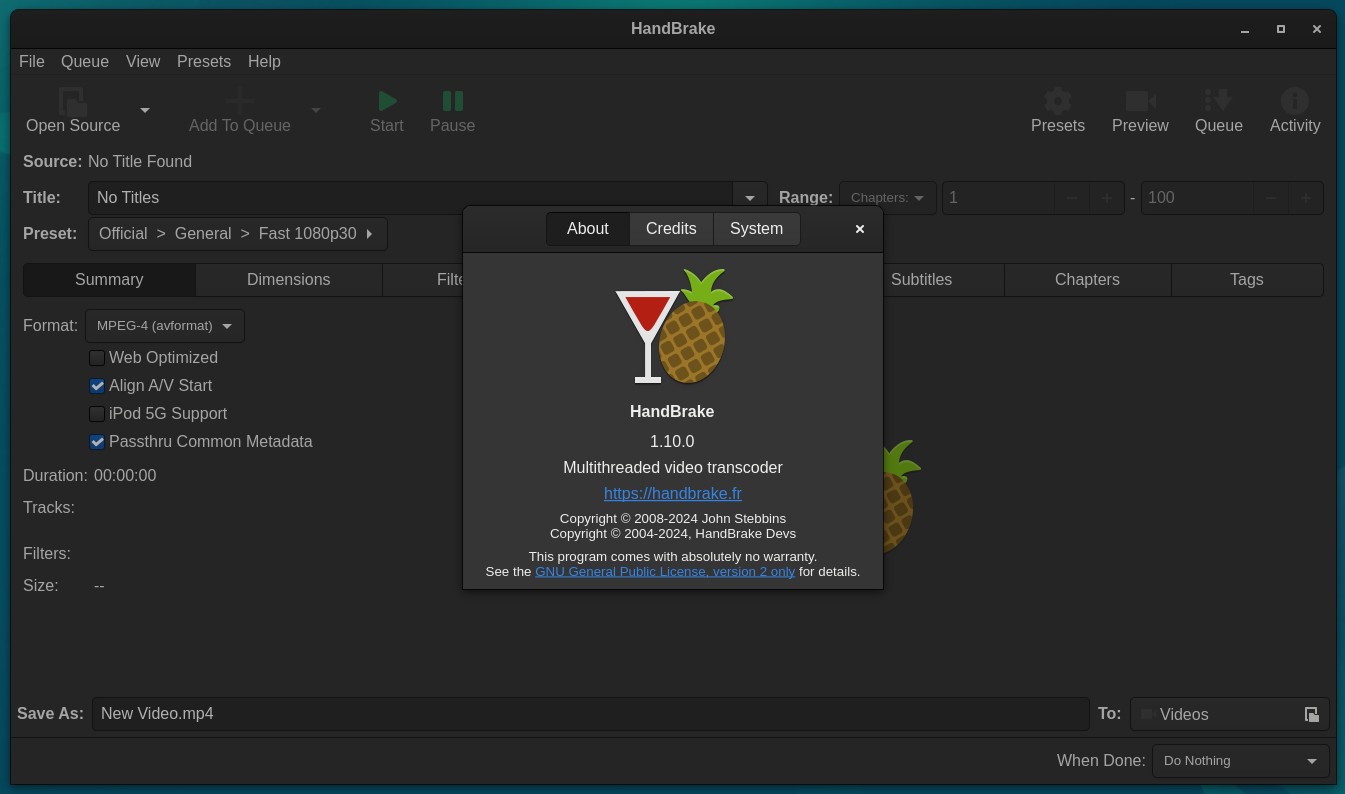Click the GNU General Public License link
This screenshot has width=1345, height=794.
tap(665, 572)
